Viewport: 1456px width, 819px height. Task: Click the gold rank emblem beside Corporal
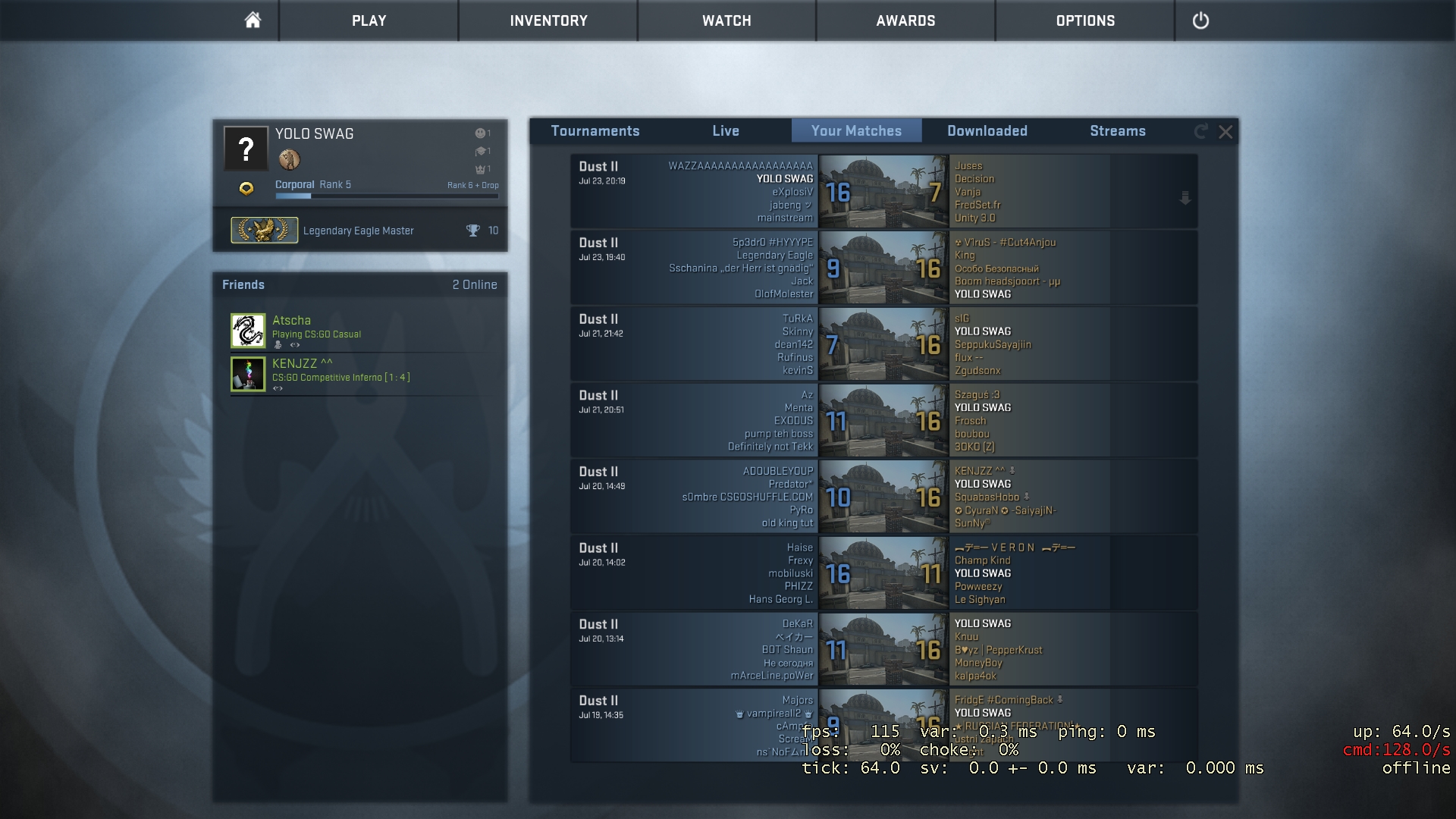pos(246,188)
